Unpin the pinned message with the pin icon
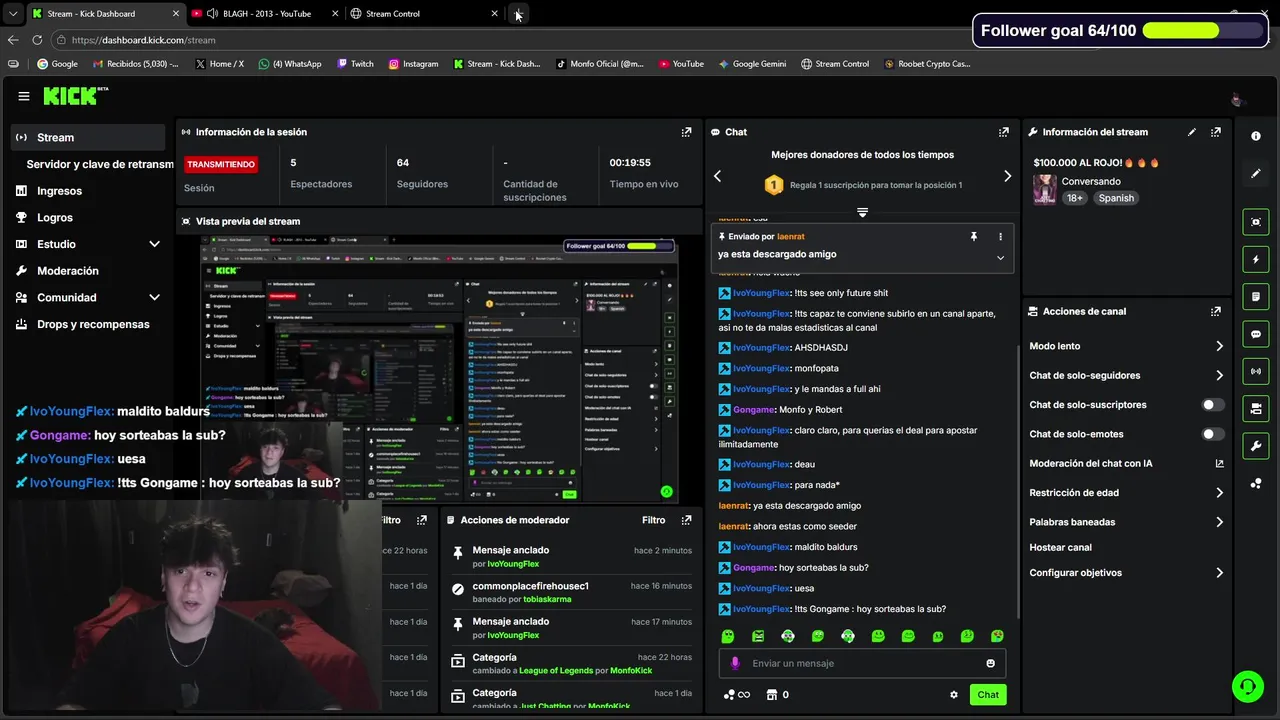This screenshot has width=1280, height=720. point(973,237)
